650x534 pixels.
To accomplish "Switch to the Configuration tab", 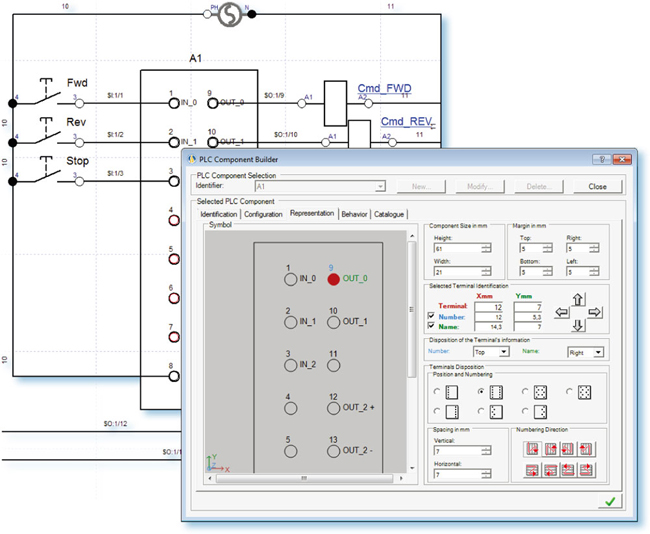I will pos(263,214).
